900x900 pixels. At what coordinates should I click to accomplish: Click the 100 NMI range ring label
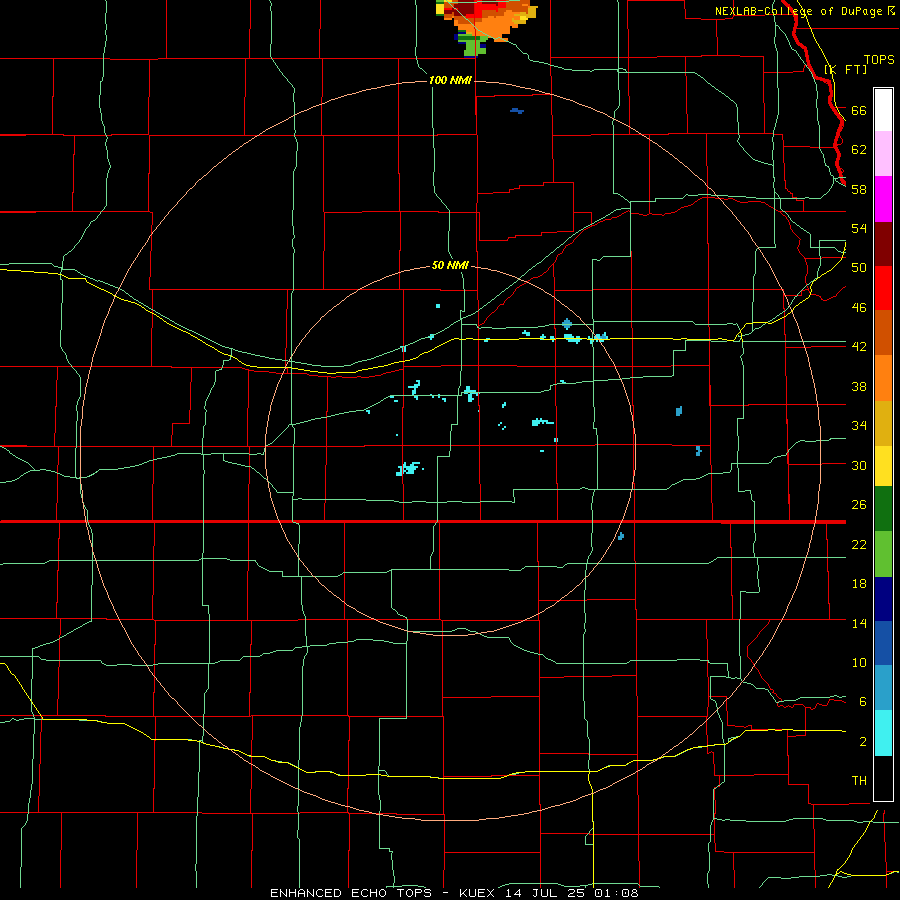pos(450,80)
